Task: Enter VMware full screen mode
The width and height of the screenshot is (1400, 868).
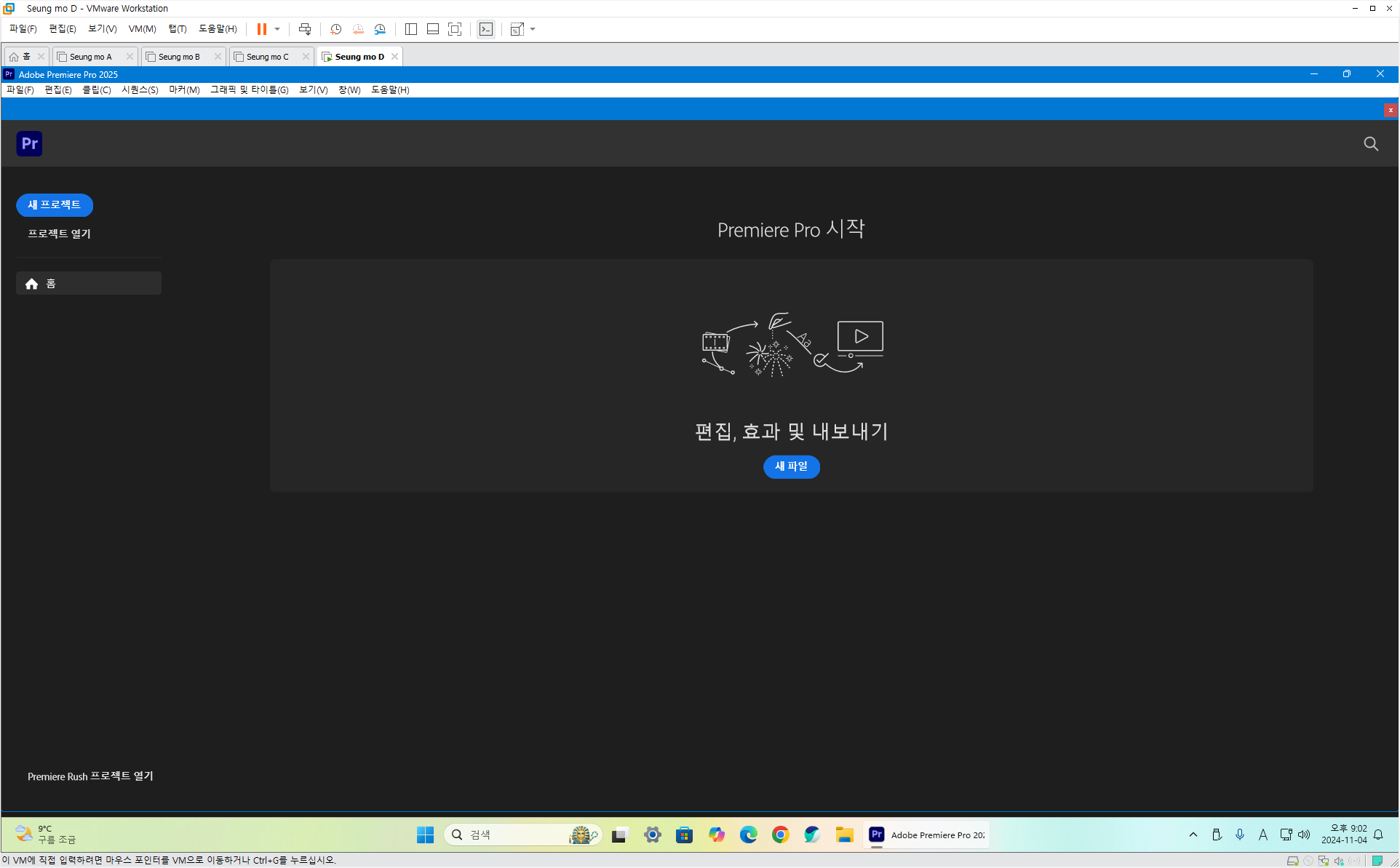Action: (455, 29)
